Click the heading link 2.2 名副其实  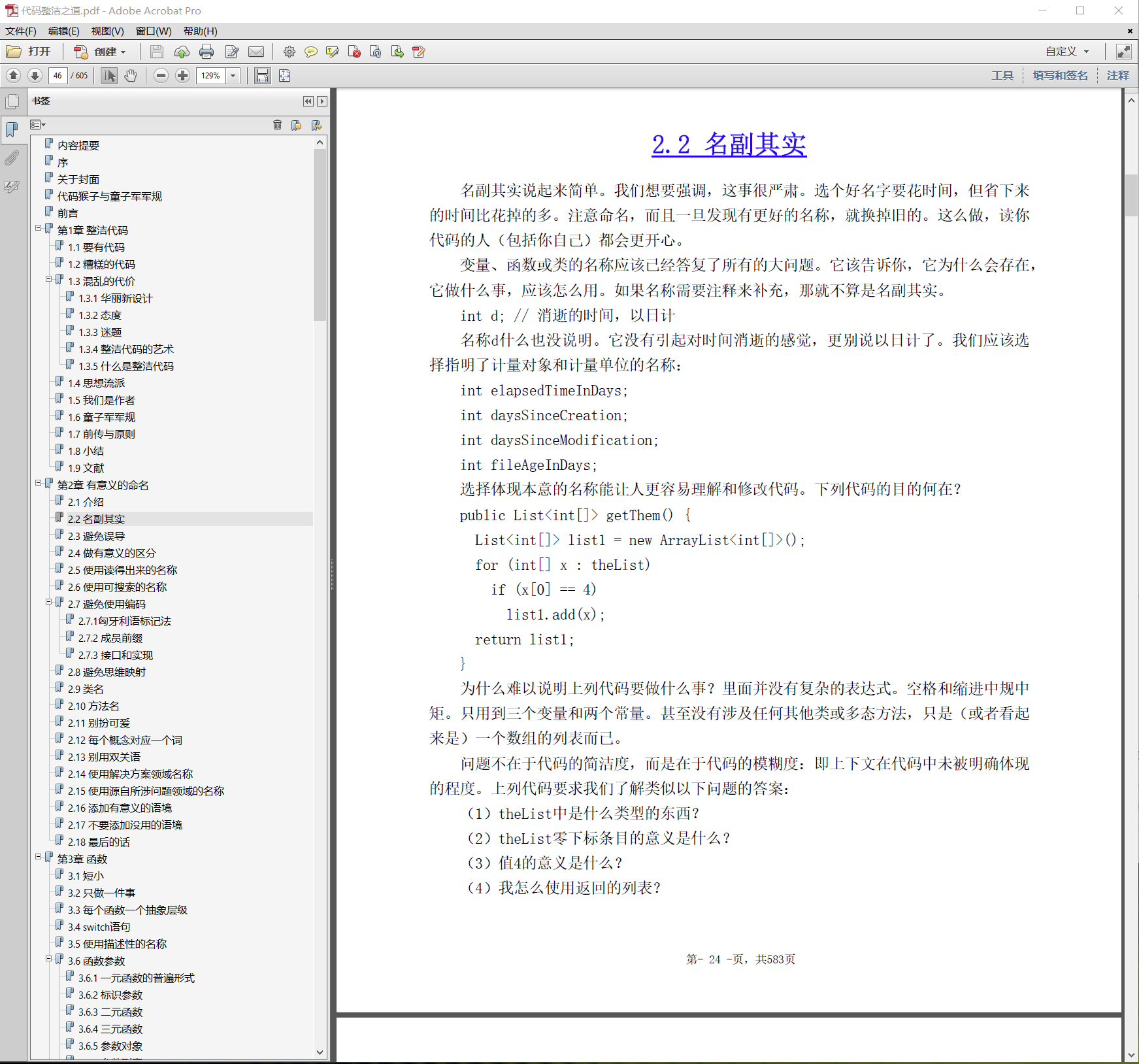point(729,144)
